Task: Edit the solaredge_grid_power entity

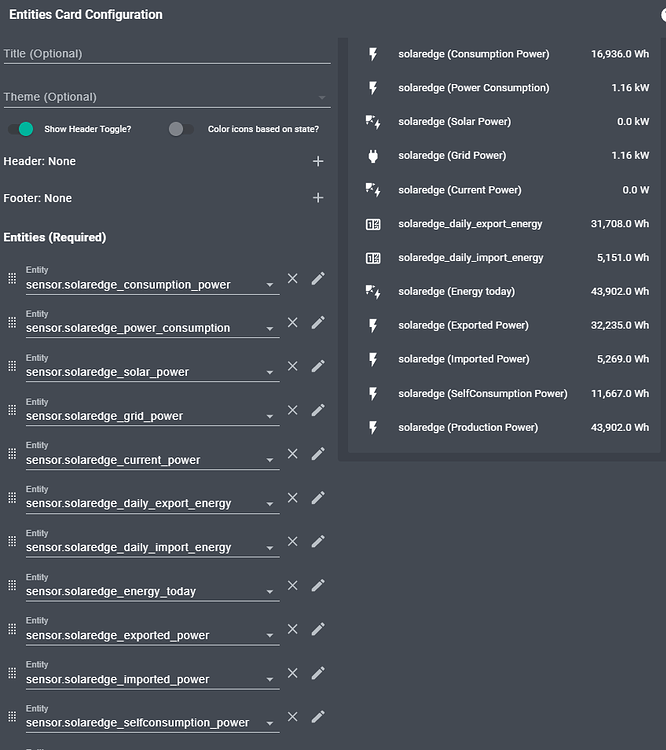Action: coord(318,410)
